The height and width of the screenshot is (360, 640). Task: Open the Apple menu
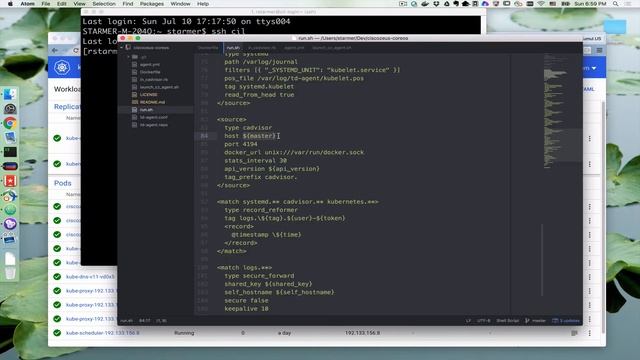tap(10, 4)
